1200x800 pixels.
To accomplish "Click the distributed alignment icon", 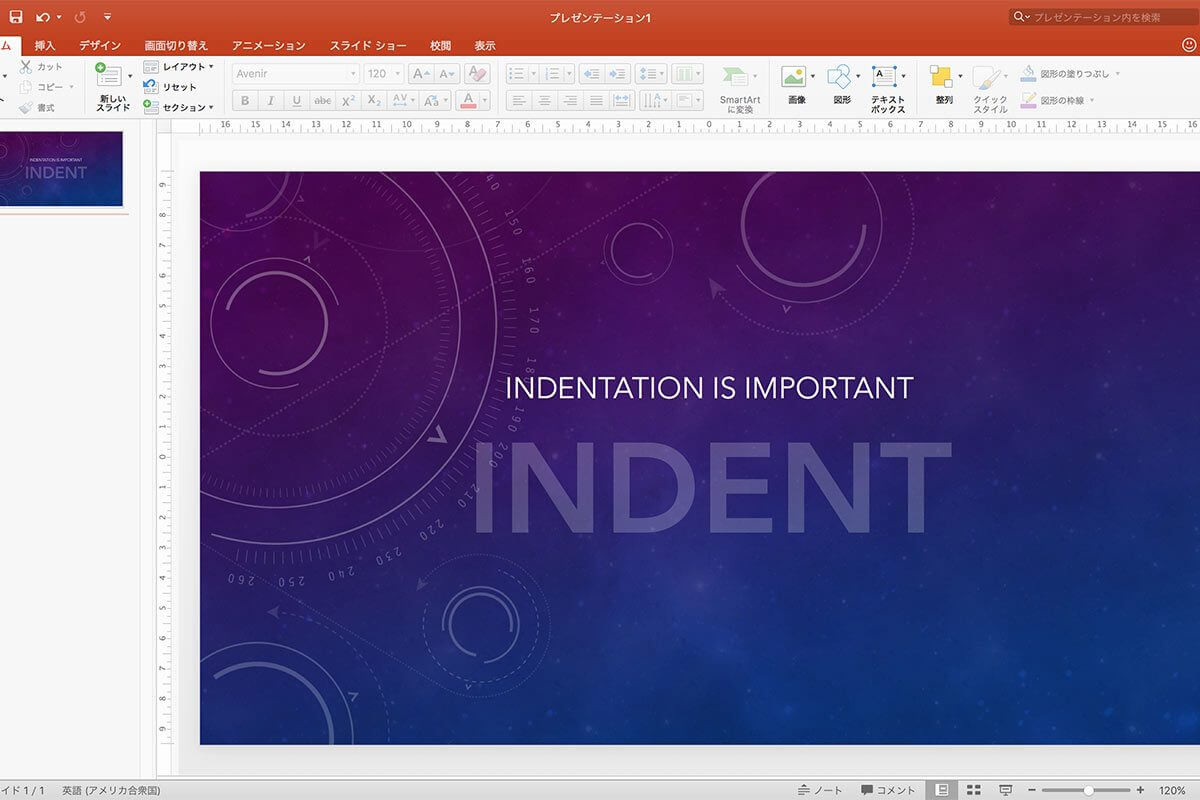I will tap(622, 100).
